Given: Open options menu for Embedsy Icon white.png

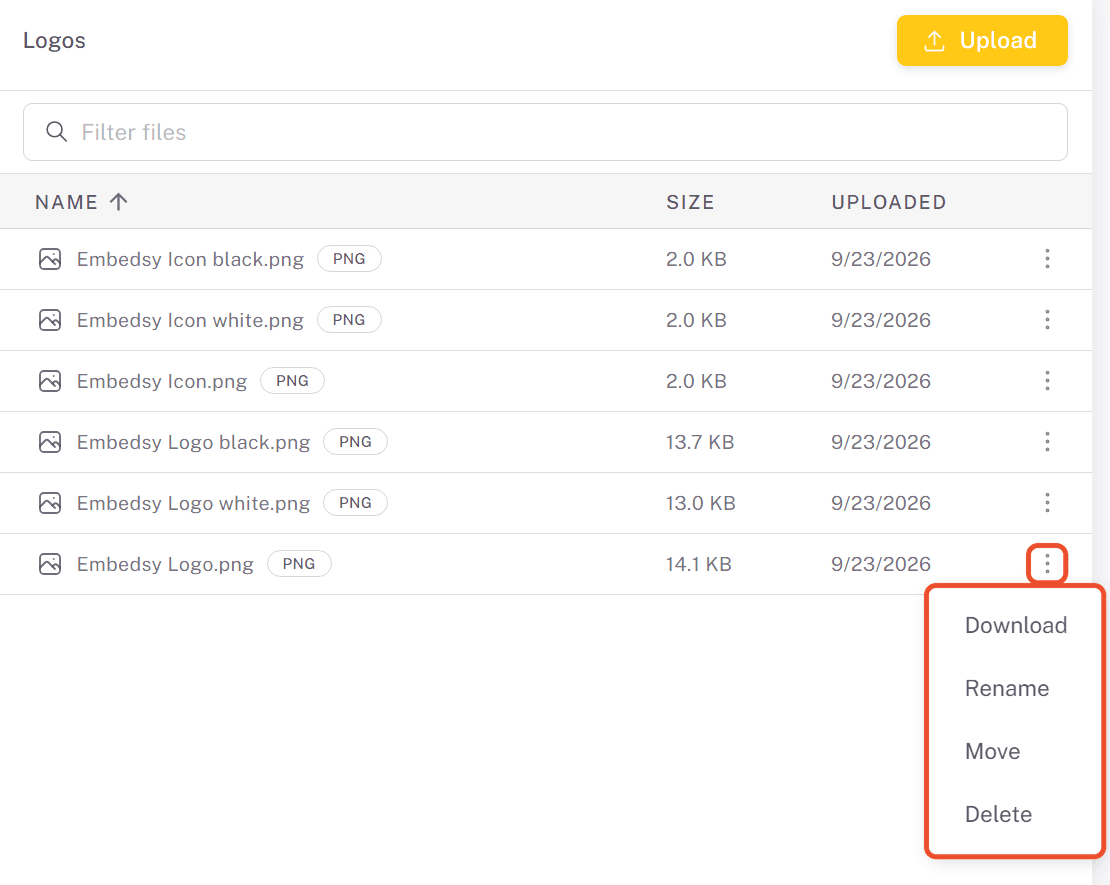Looking at the screenshot, I should pyautogui.click(x=1047, y=319).
